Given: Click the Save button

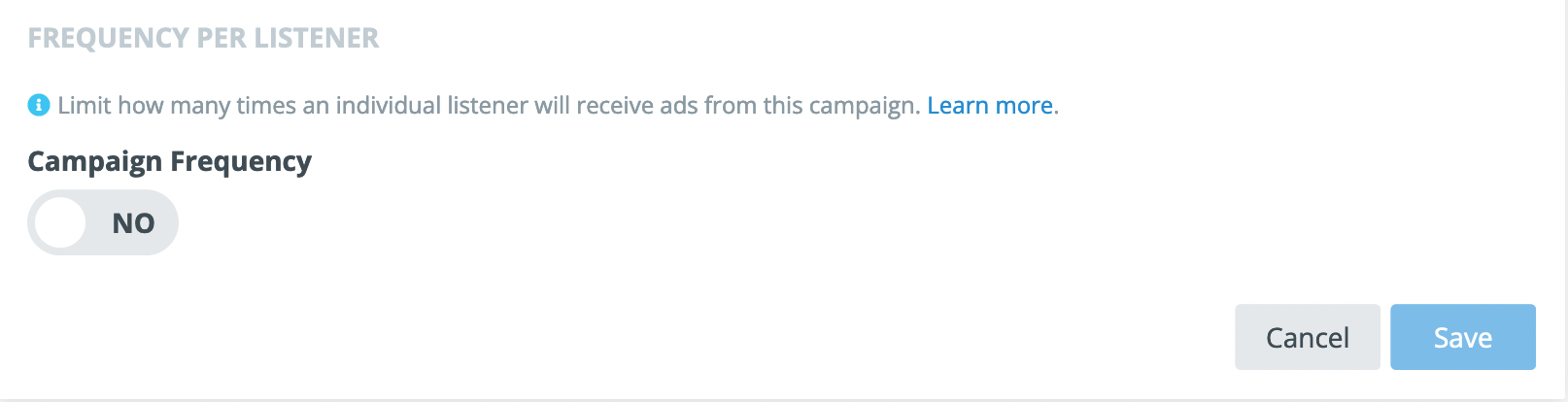Looking at the screenshot, I should tap(1462, 337).
